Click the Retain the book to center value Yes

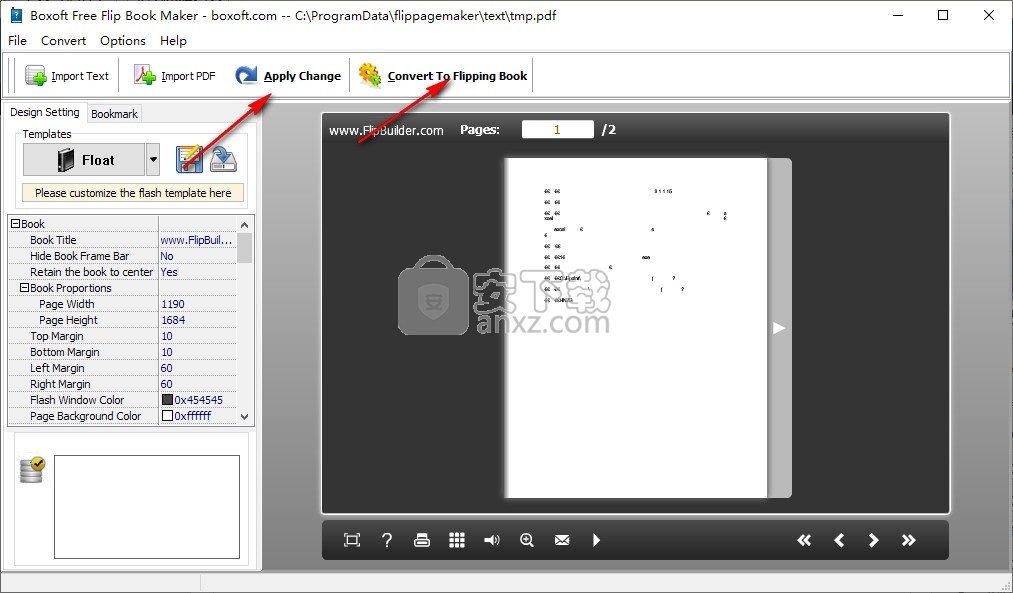click(197, 272)
